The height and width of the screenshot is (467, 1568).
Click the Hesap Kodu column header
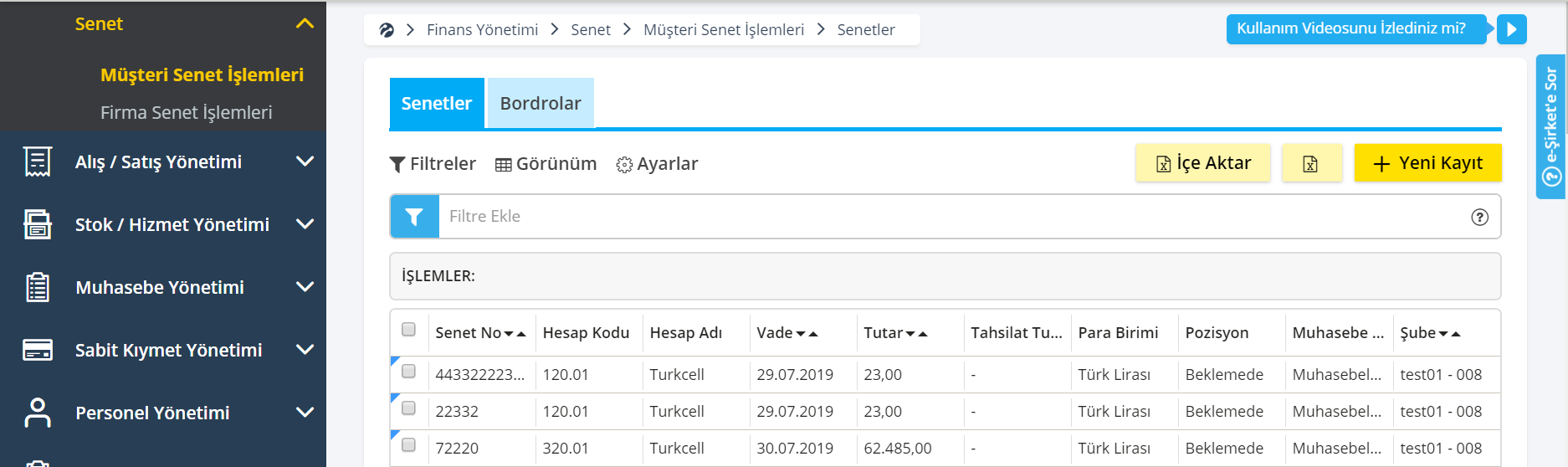pos(586,333)
